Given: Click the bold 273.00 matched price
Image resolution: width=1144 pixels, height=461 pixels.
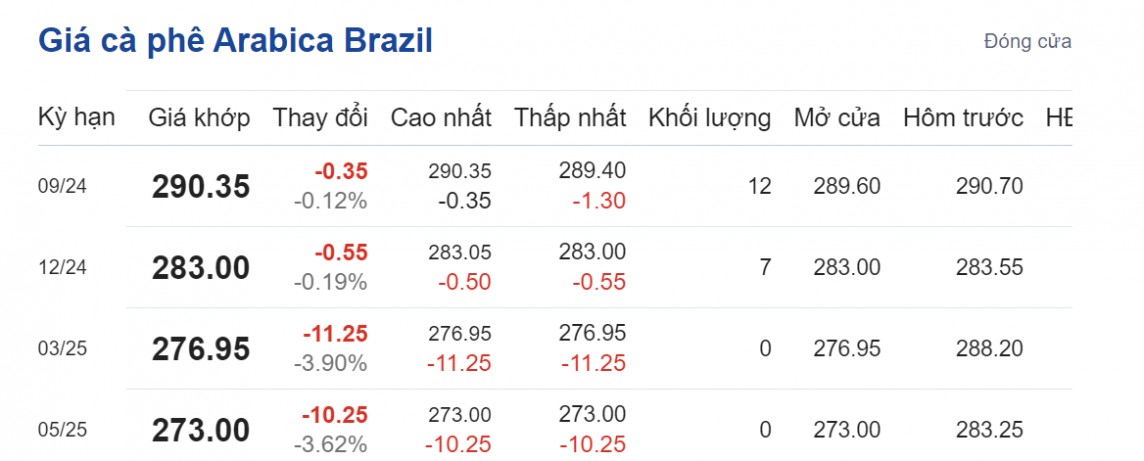Looking at the screenshot, I should pos(201,430).
